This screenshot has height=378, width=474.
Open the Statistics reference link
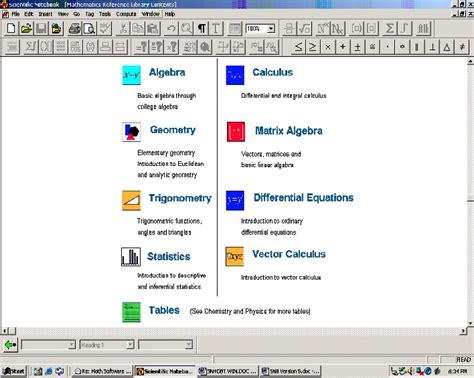pos(169,256)
